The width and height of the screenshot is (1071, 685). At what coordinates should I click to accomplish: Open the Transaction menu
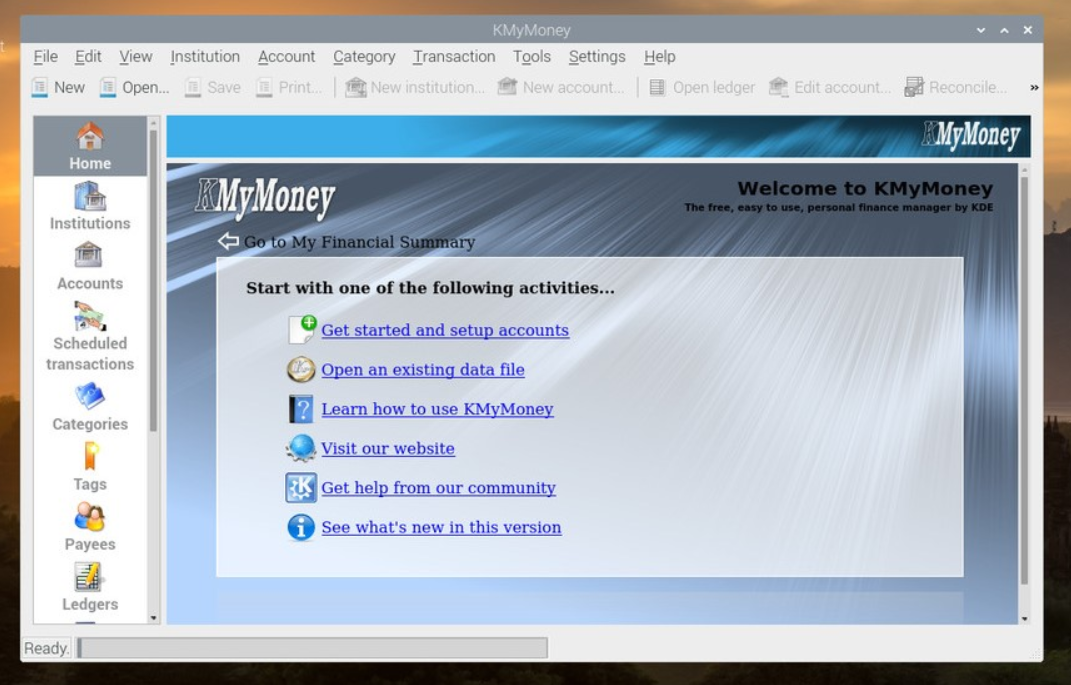(454, 57)
